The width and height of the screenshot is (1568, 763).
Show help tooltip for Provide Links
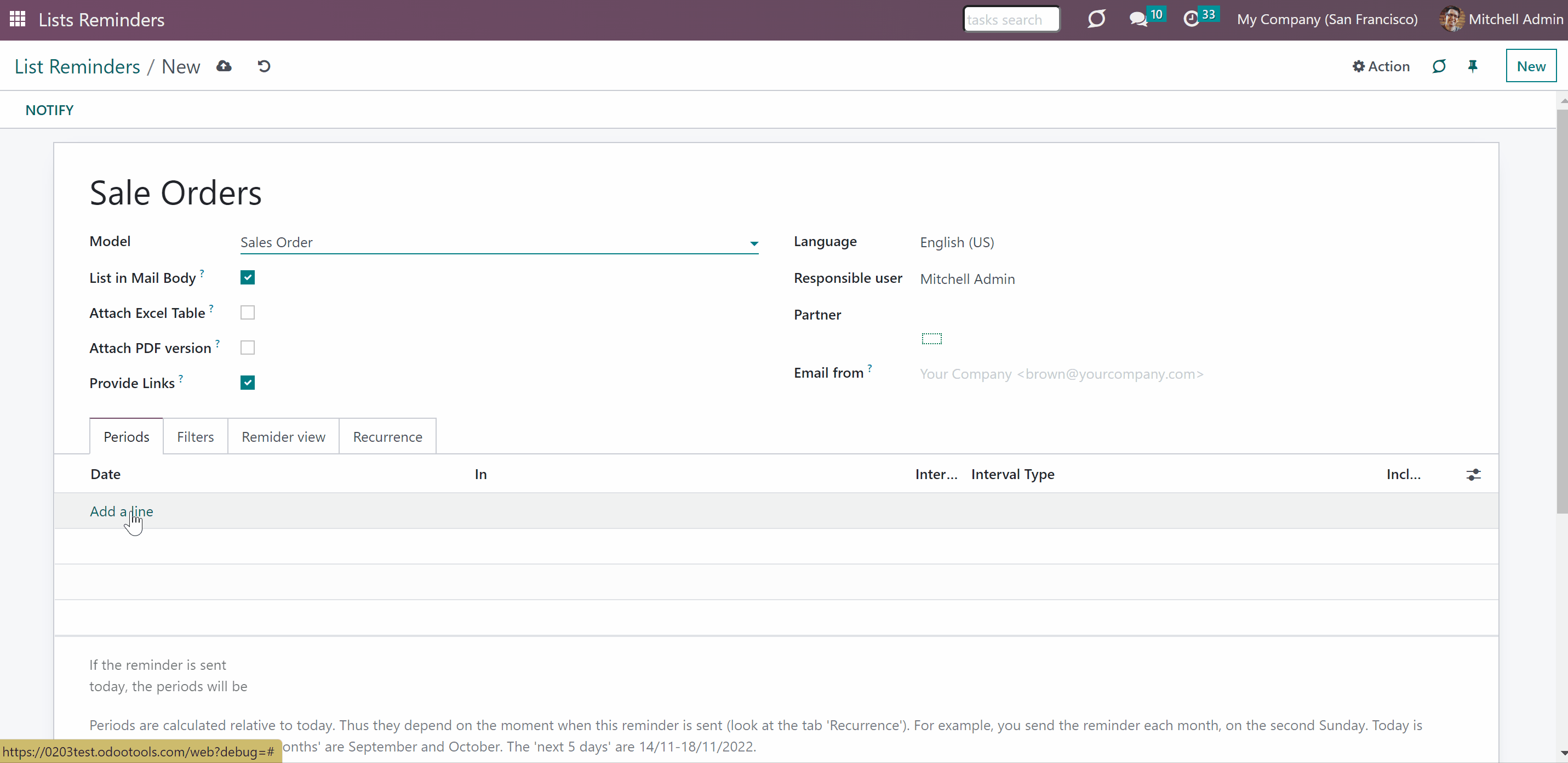[181, 378]
